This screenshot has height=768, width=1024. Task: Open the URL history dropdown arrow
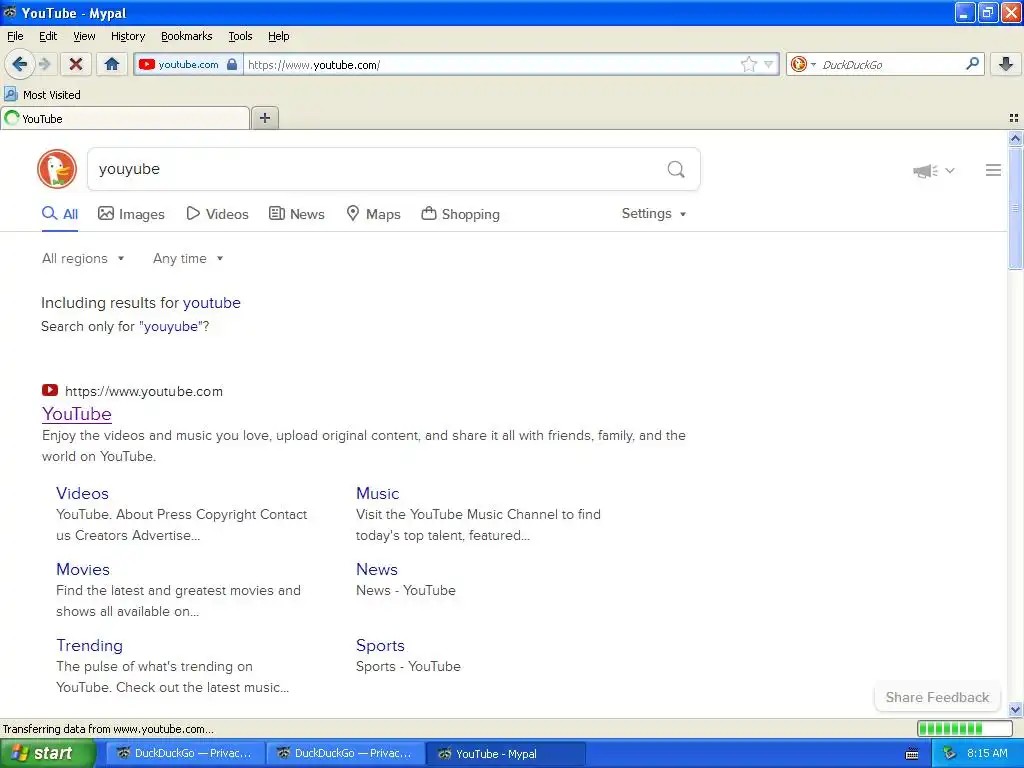pos(769,64)
